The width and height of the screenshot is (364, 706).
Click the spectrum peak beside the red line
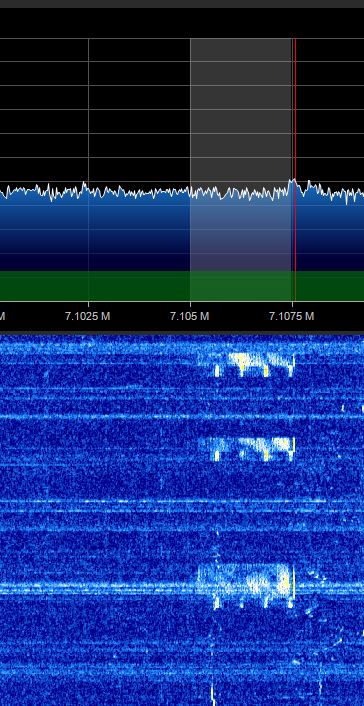click(292, 181)
